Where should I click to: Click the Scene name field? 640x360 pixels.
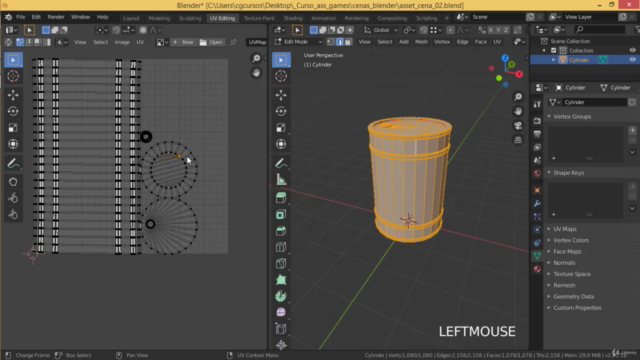497,17
